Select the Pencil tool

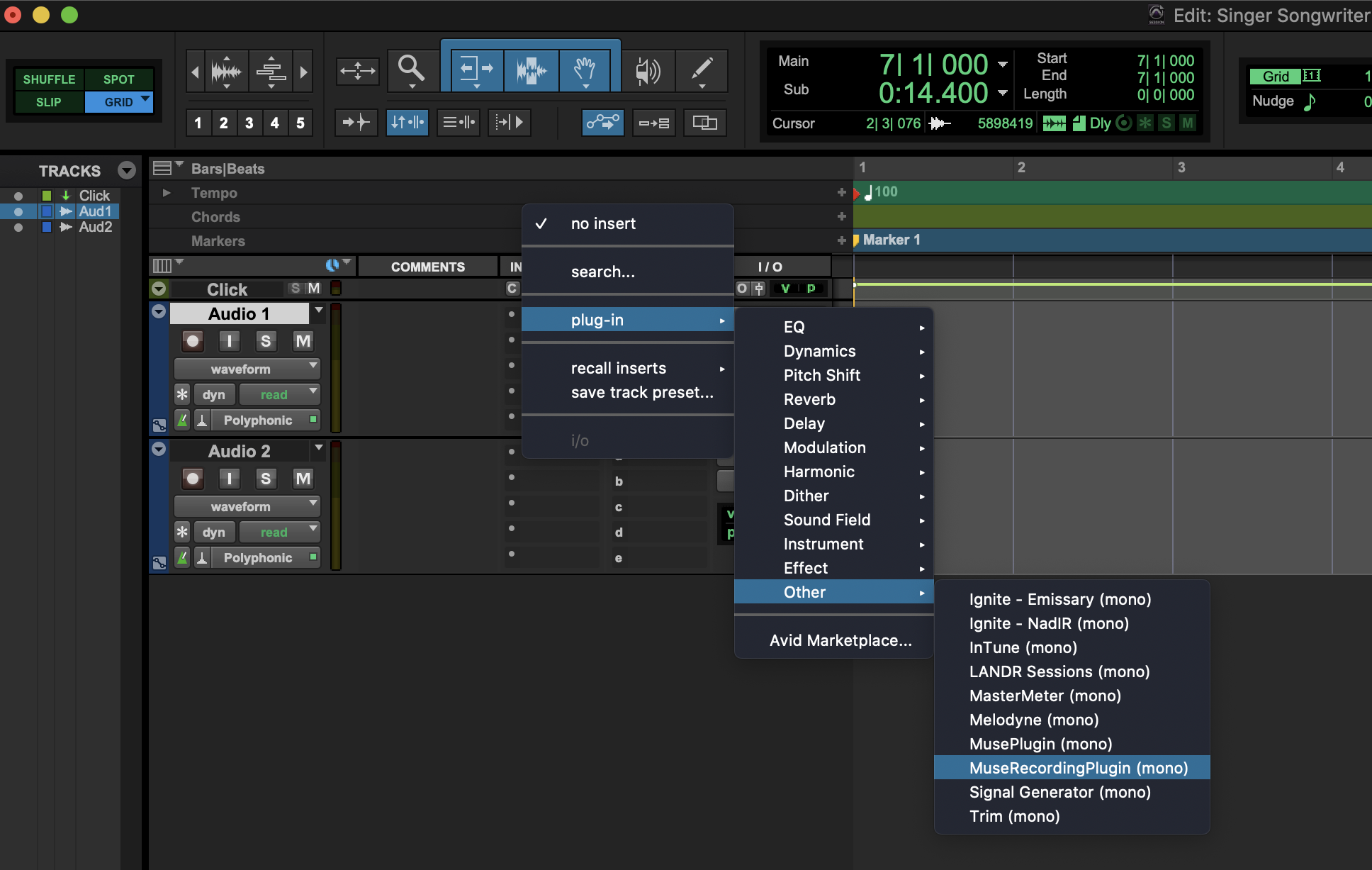(x=702, y=71)
